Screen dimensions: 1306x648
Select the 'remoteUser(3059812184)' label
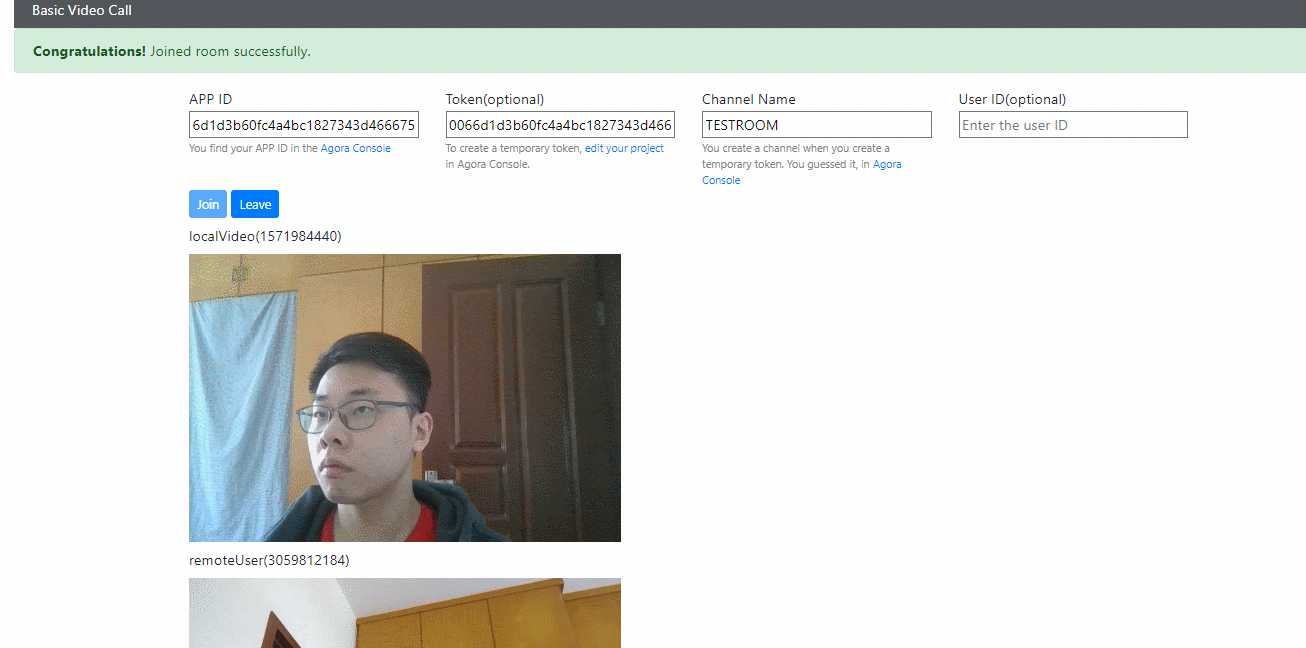tap(269, 560)
